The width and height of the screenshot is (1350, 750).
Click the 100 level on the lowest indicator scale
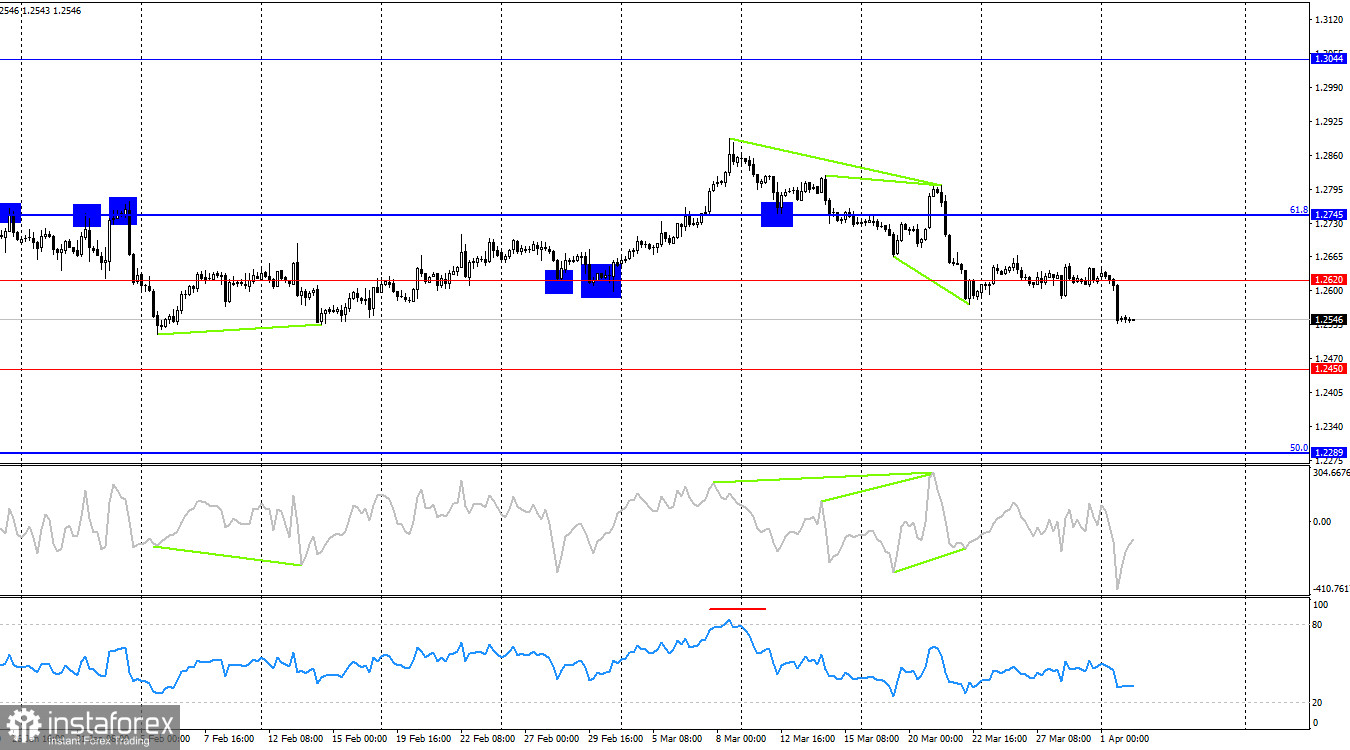1320,605
